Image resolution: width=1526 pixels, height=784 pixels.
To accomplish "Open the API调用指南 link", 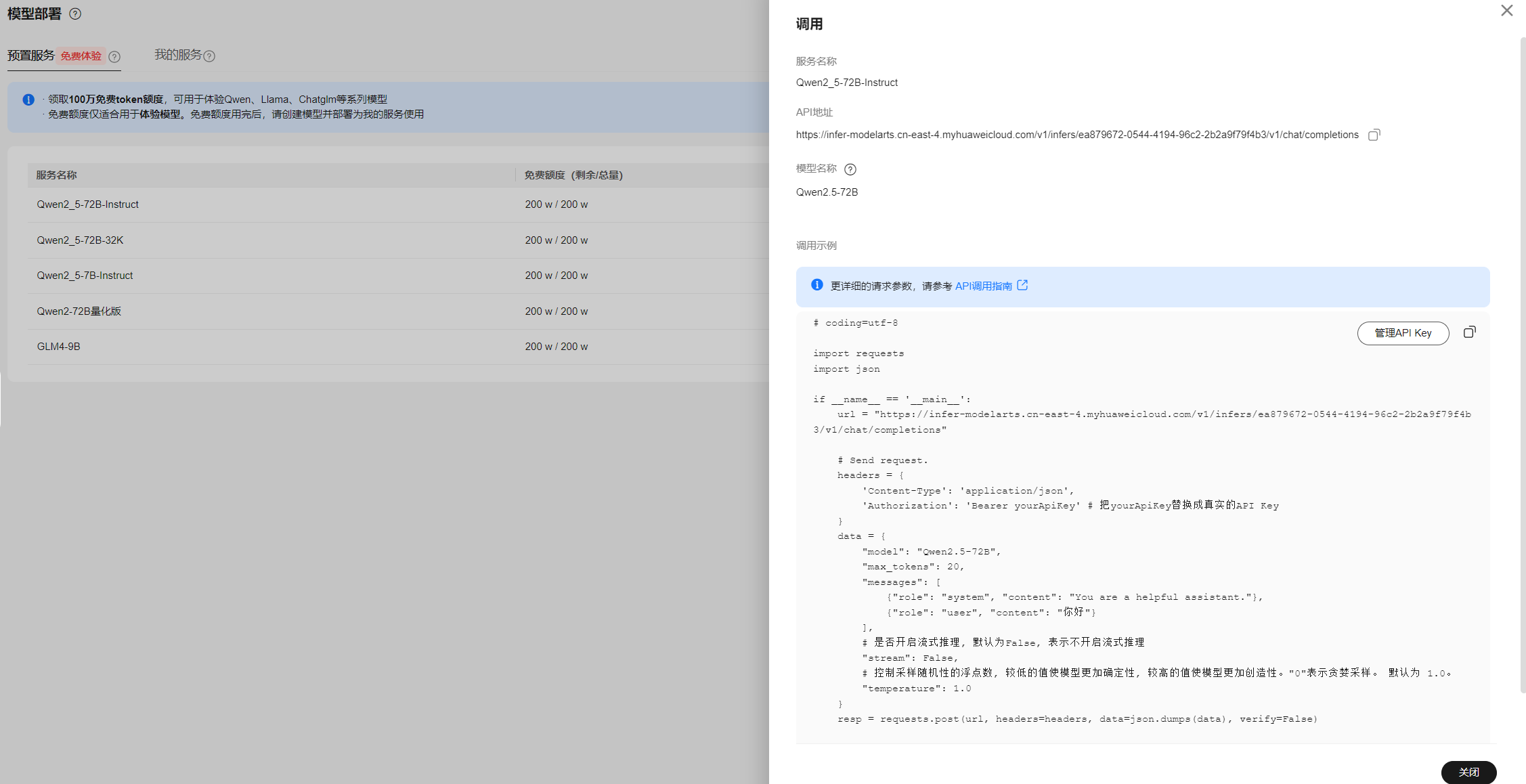I will 983,286.
